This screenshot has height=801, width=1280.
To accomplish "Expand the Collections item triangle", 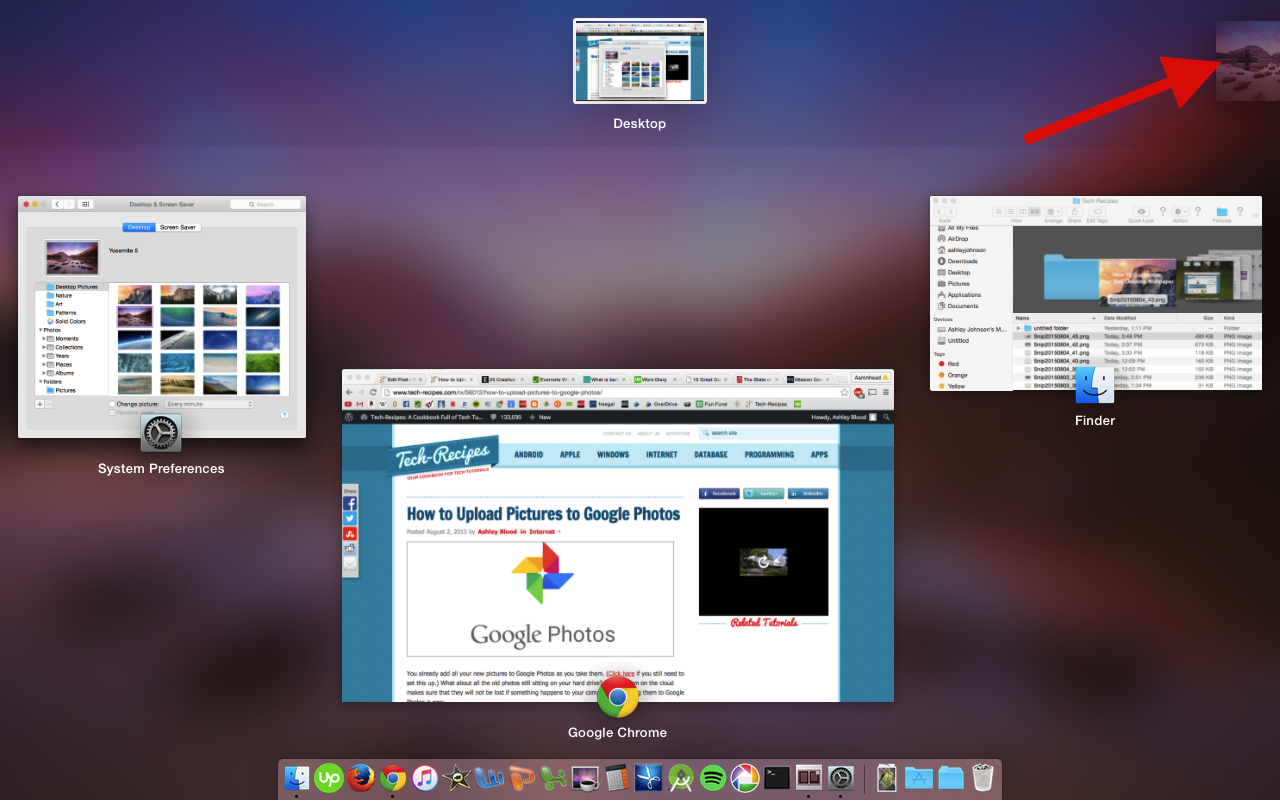I will click(45, 347).
